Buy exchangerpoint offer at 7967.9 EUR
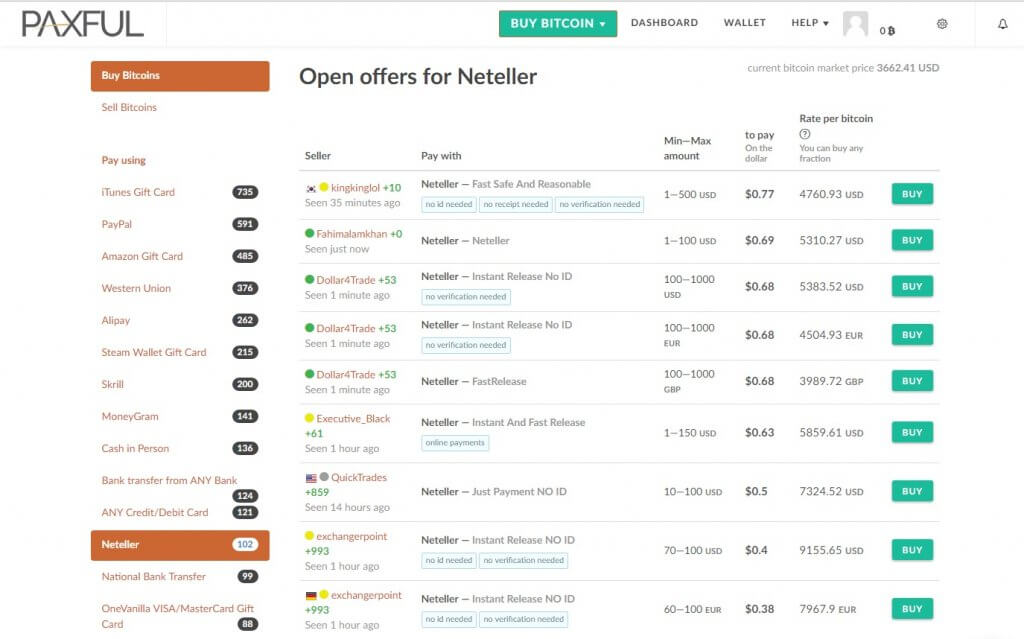 pyautogui.click(x=912, y=609)
